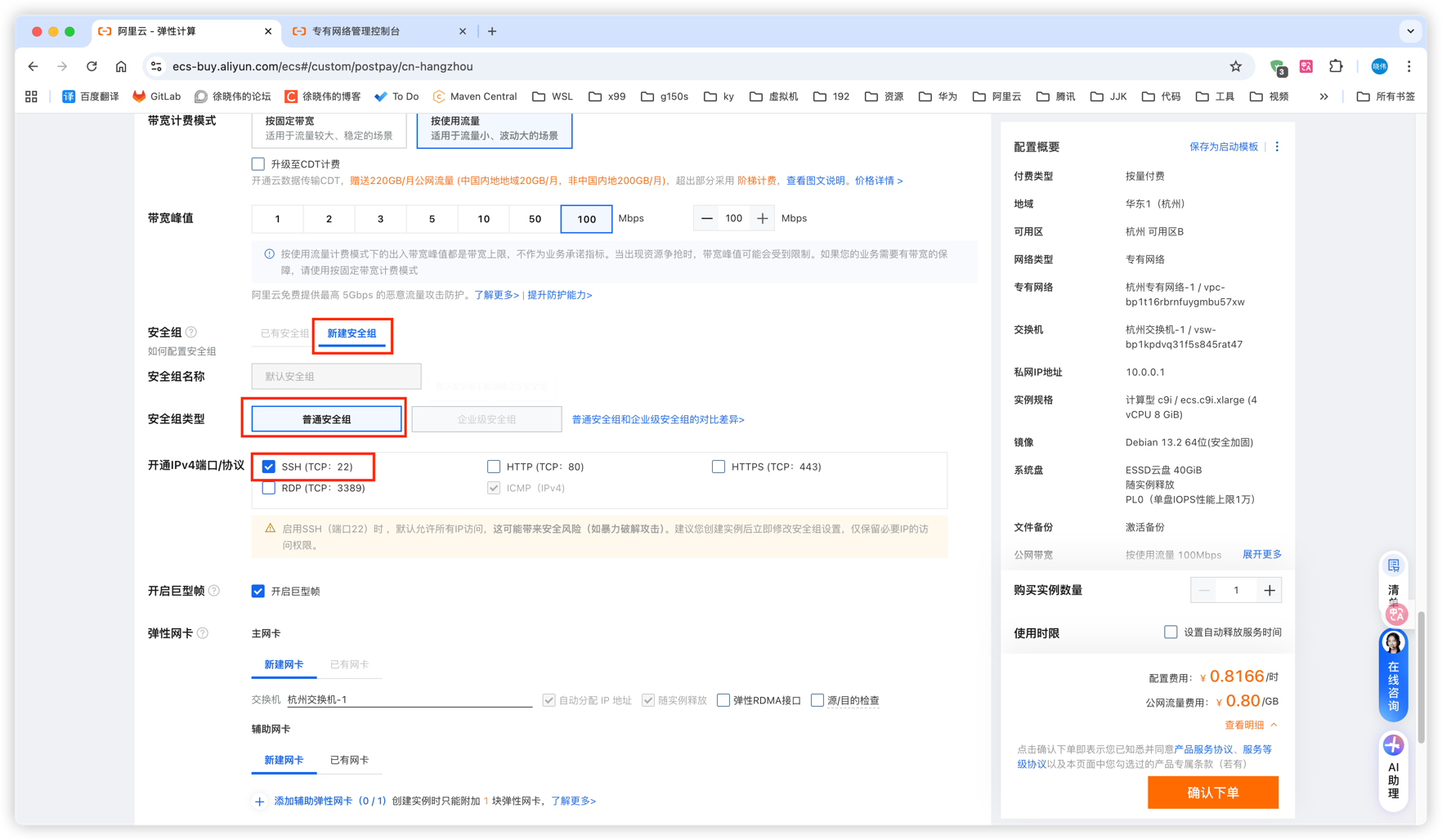Open the AI助理 assistant floating icon
The height and width of the screenshot is (840, 1442).
pyautogui.click(x=1393, y=767)
